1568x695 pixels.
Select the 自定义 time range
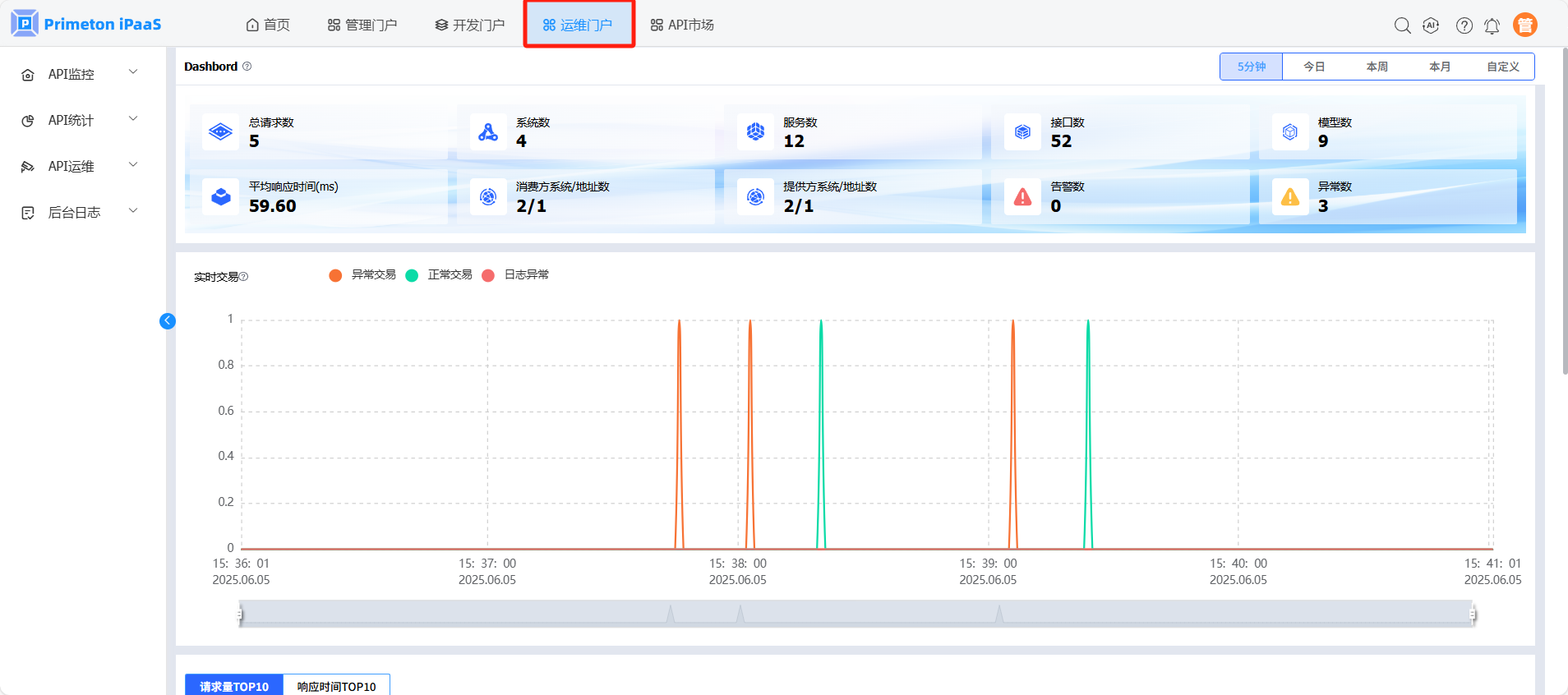pyautogui.click(x=1502, y=67)
